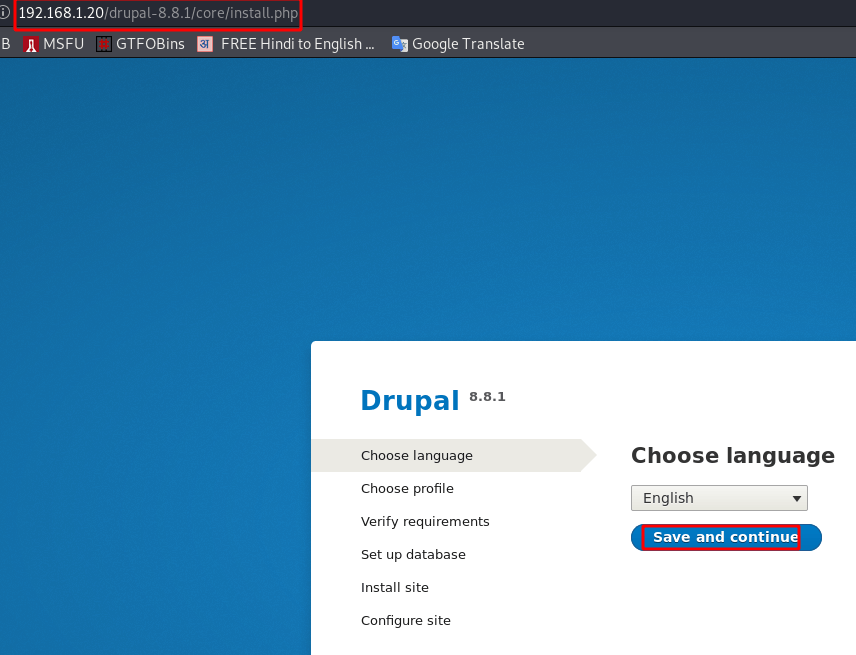Focus the address bar showing install.php URL

[158, 13]
